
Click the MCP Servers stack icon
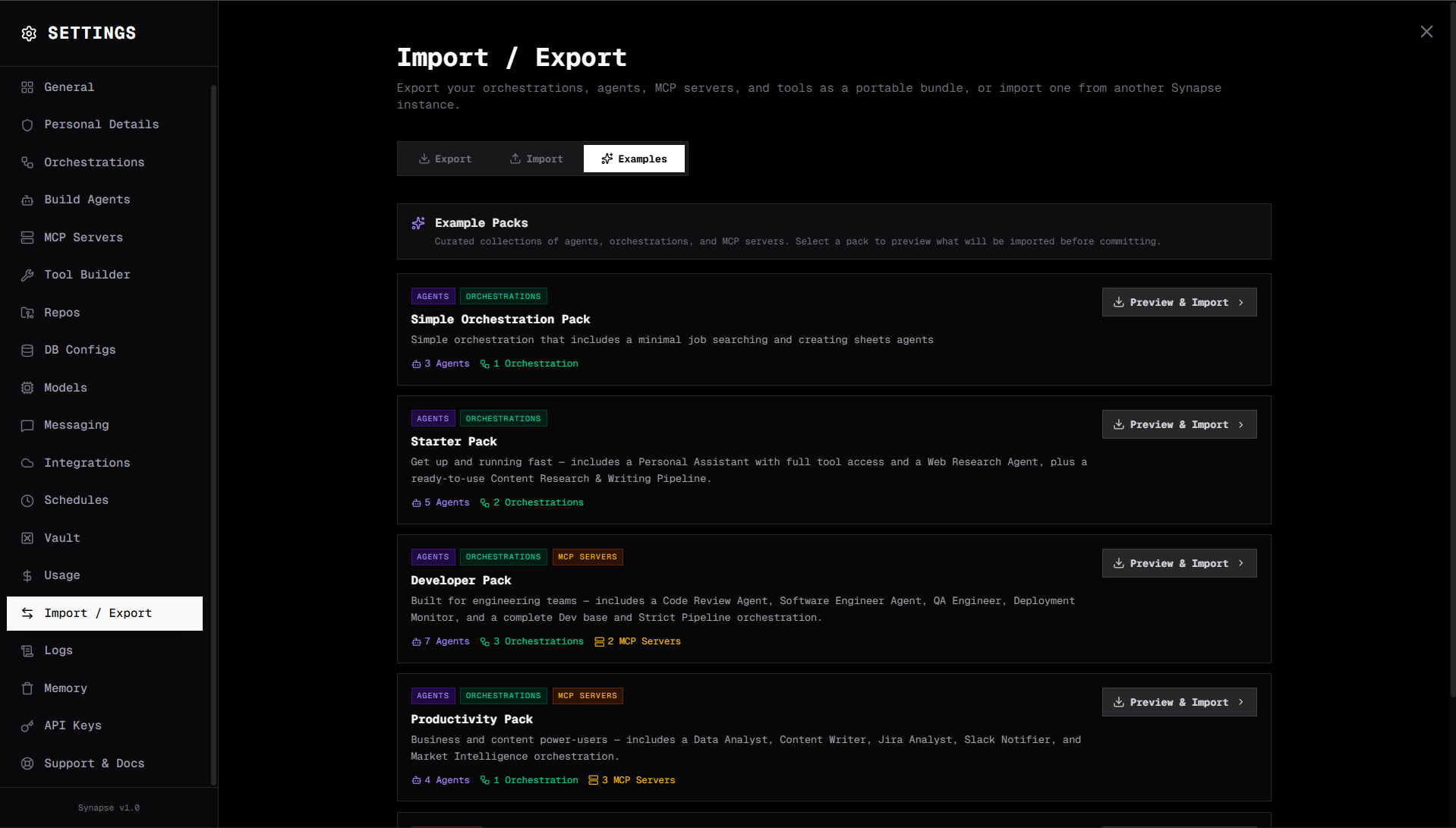coord(27,238)
